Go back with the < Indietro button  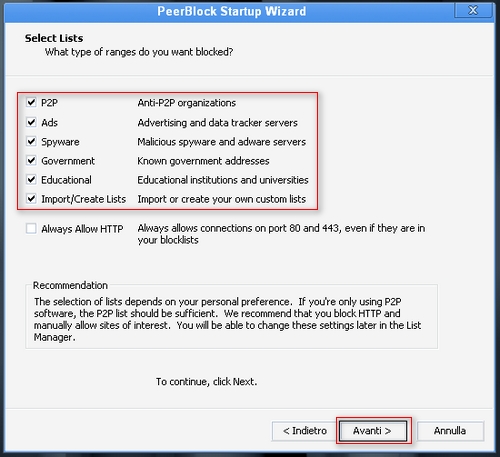tap(305, 431)
